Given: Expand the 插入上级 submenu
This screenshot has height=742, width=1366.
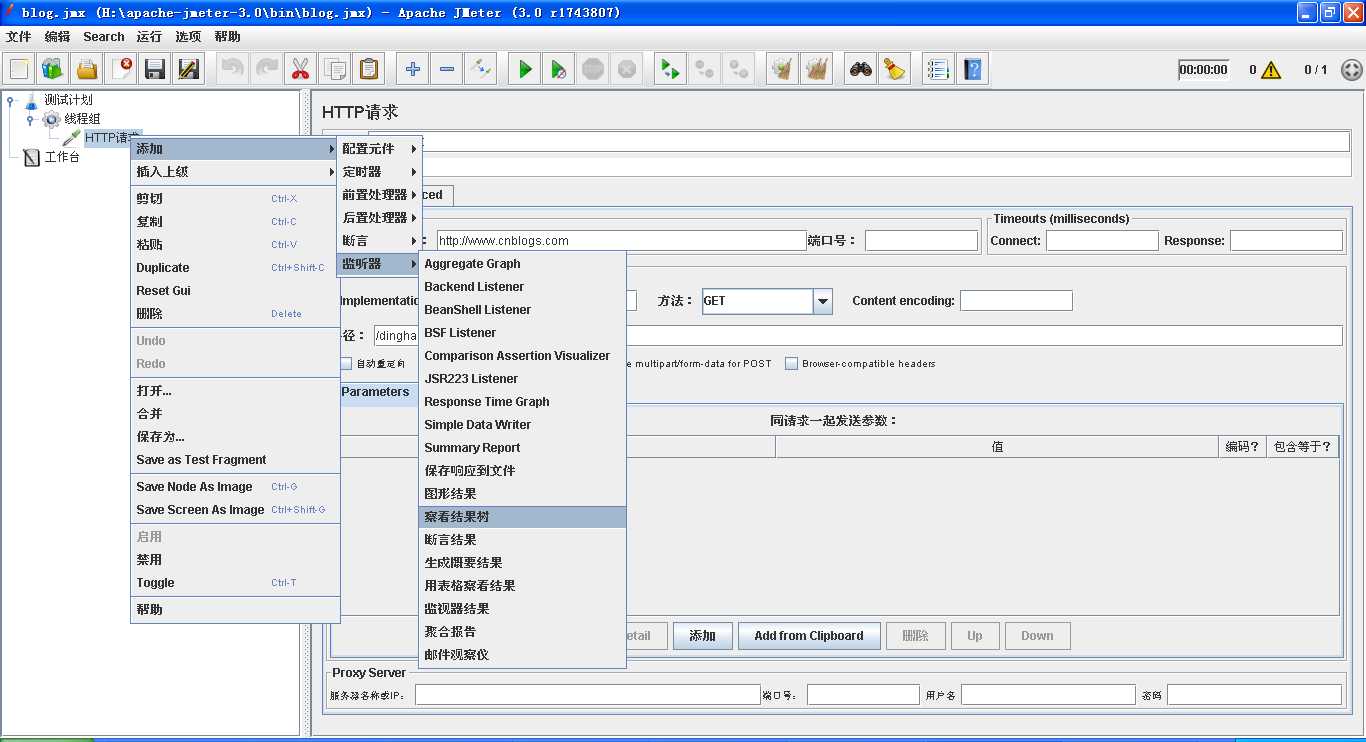Looking at the screenshot, I should [x=235, y=172].
